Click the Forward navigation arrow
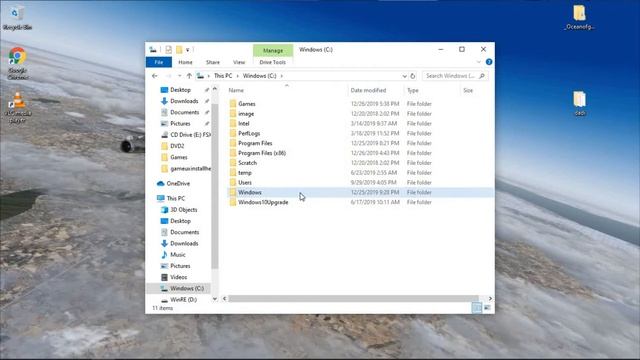Viewport: 640px width, 360px height. pos(168,76)
